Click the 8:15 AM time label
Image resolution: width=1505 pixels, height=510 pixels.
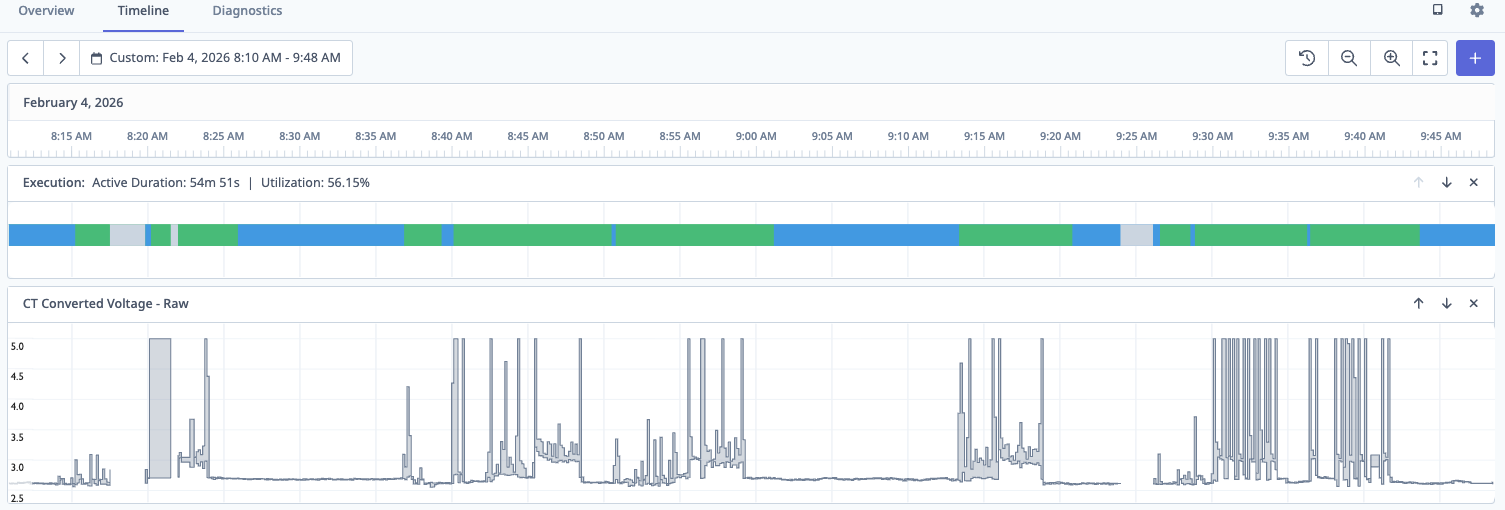72,136
